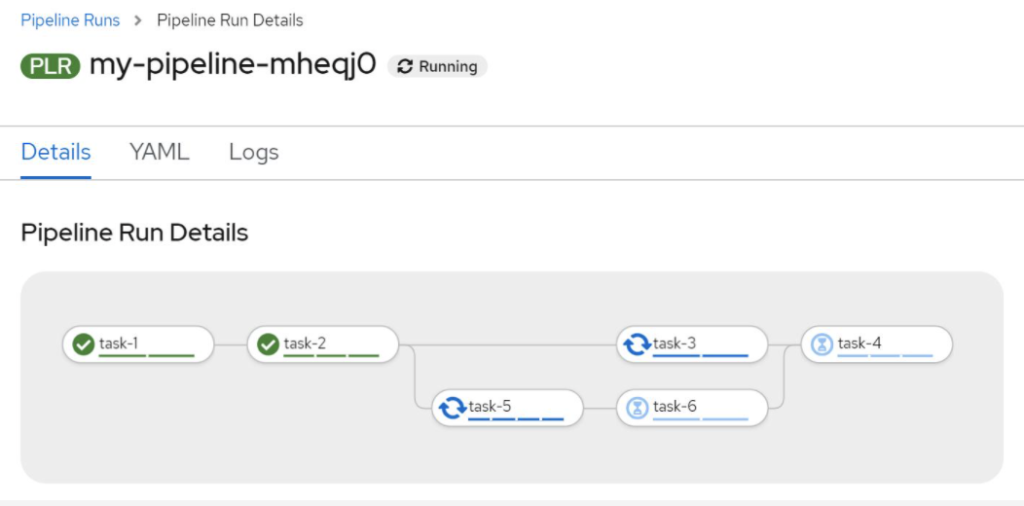Click the running sync icon on task-3
Screen dimensions: 1024x506
637,344
